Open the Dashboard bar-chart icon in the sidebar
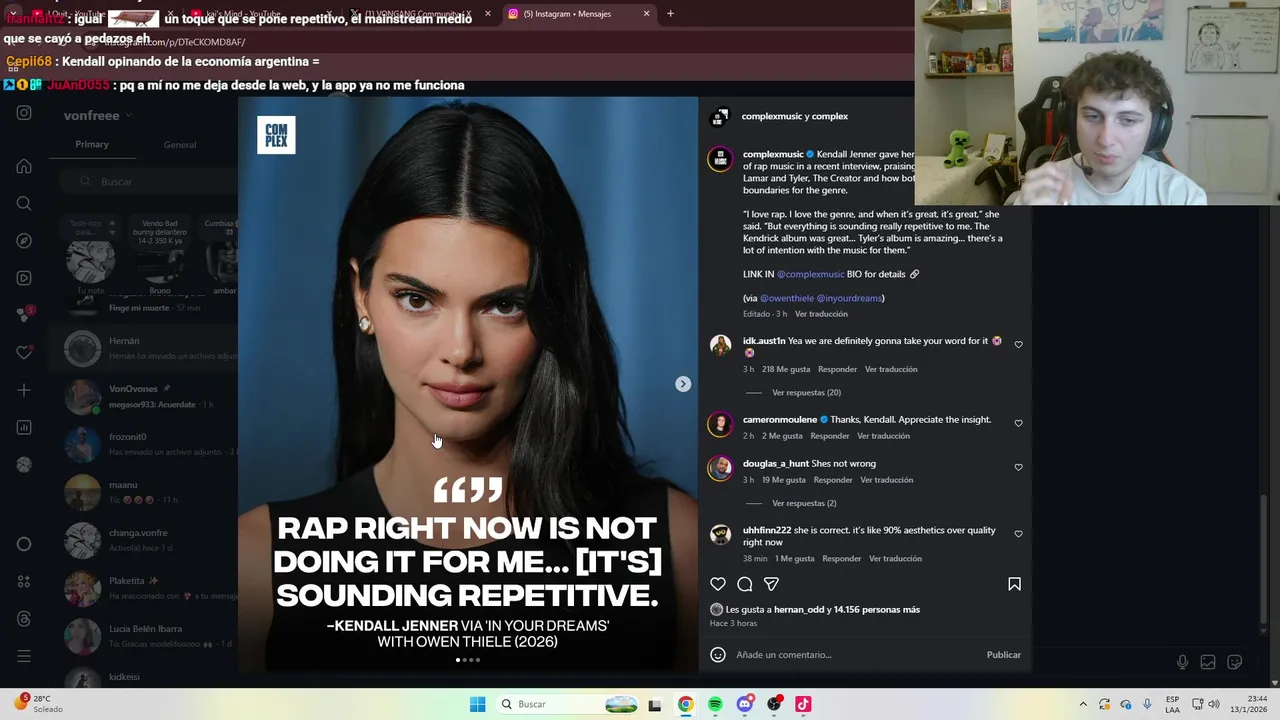 (24, 427)
